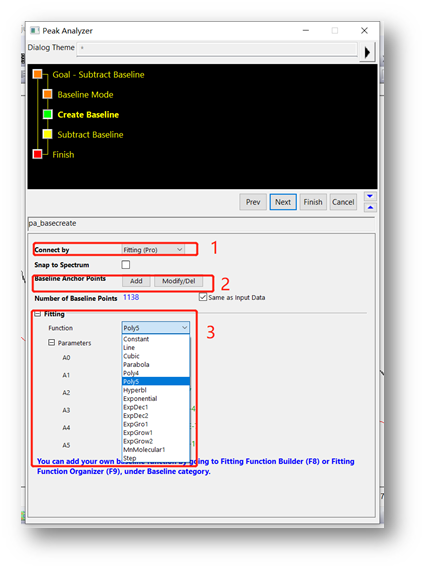Image resolution: width=426 pixels, height=570 pixels.
Task: Click the blue down-arrow panel toggle
Action: point(370,196)
